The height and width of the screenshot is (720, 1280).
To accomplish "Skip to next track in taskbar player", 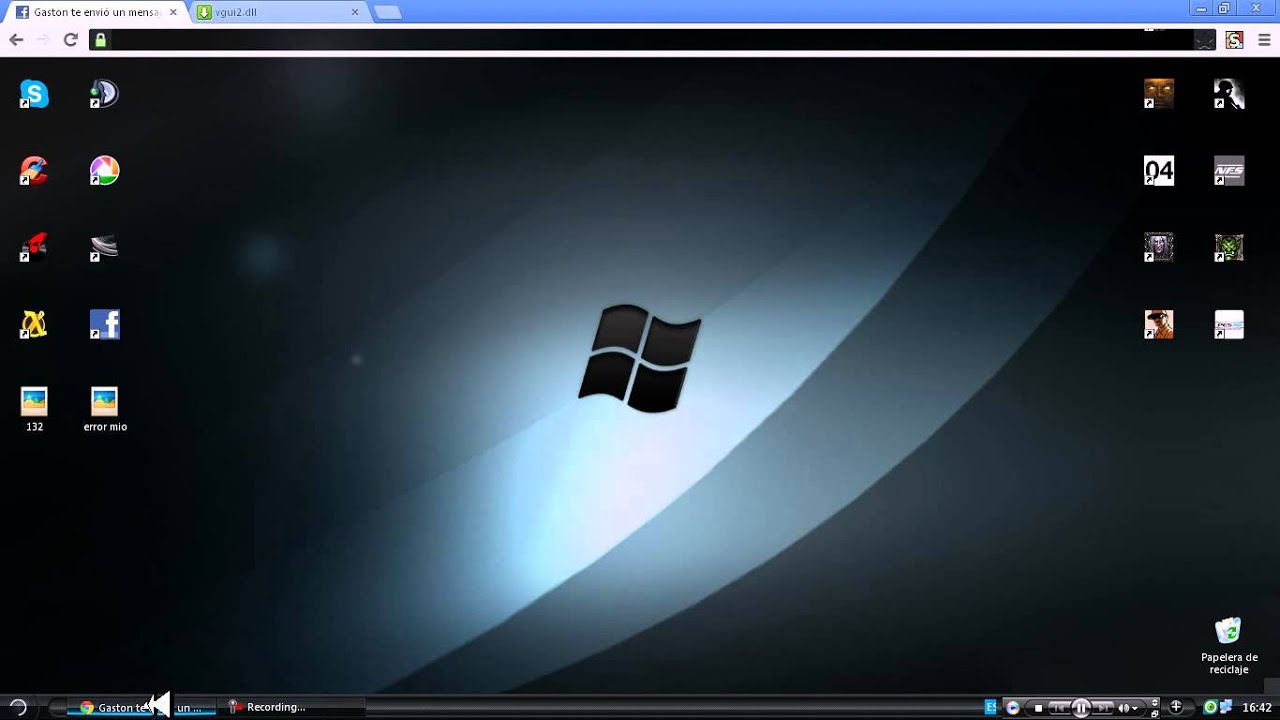I will pos(1103,708).
